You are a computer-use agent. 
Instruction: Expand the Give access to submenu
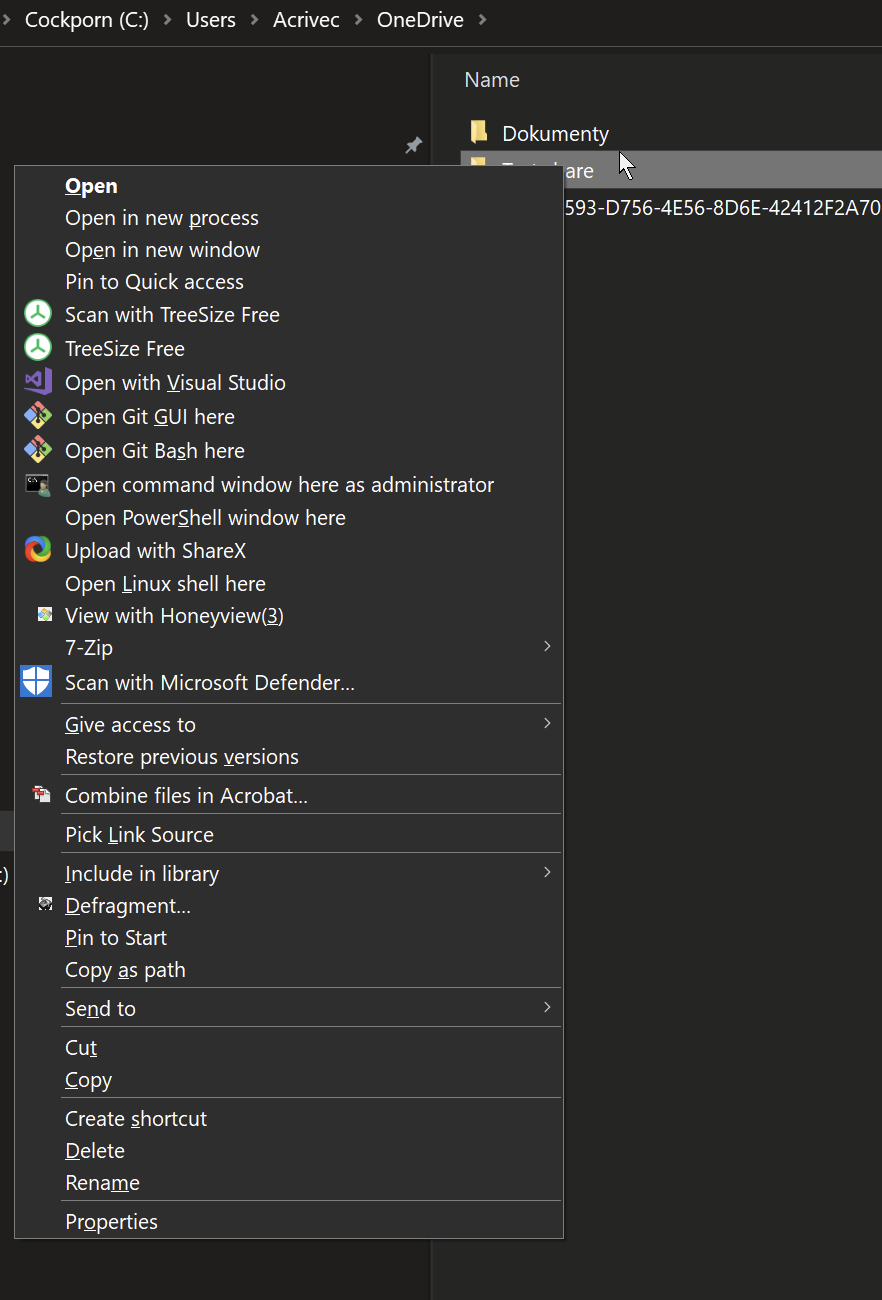pyautogui.click(x=546, y=723)
